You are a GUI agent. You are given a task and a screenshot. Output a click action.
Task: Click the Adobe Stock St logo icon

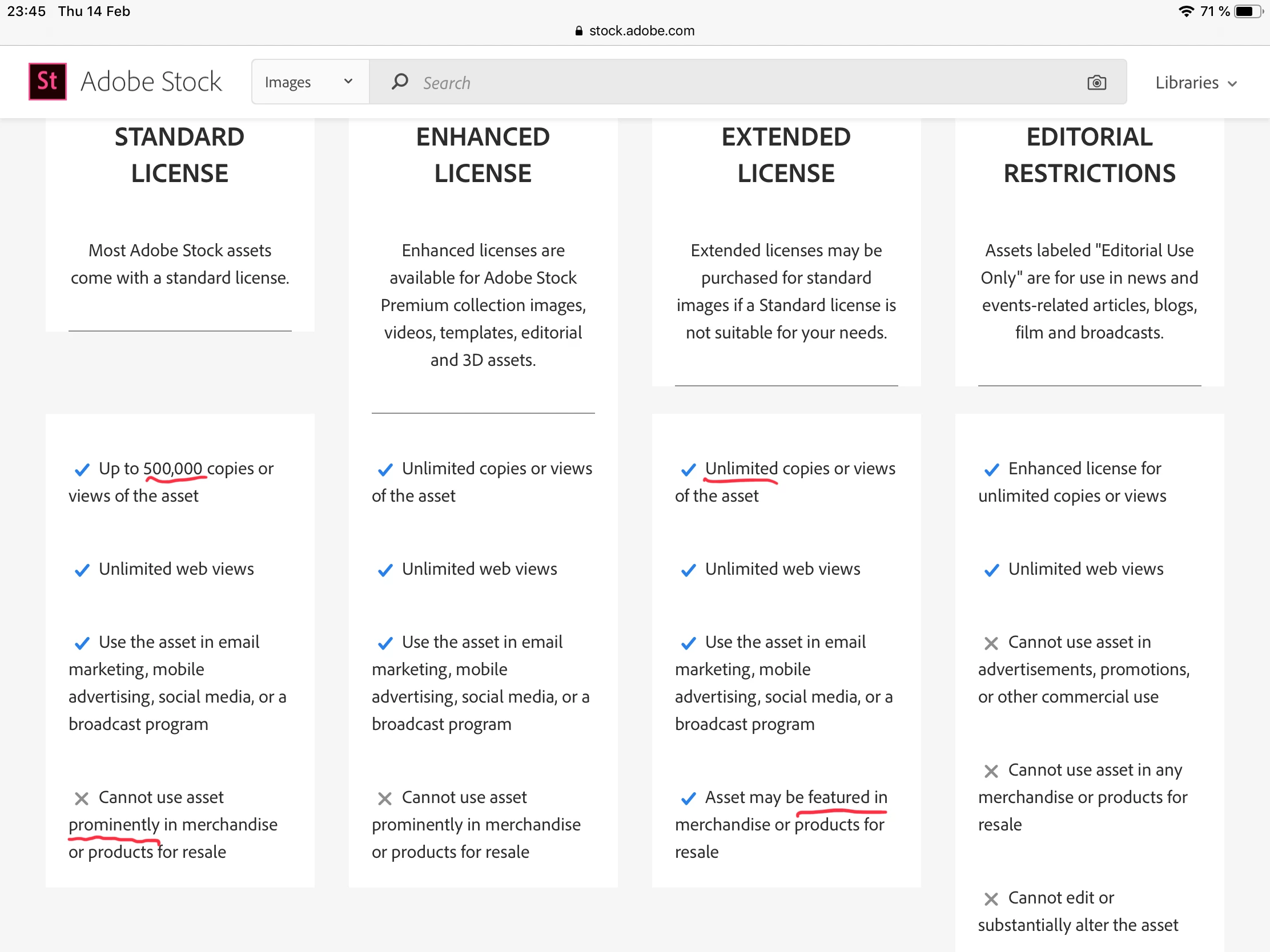(x=47, y=82)
